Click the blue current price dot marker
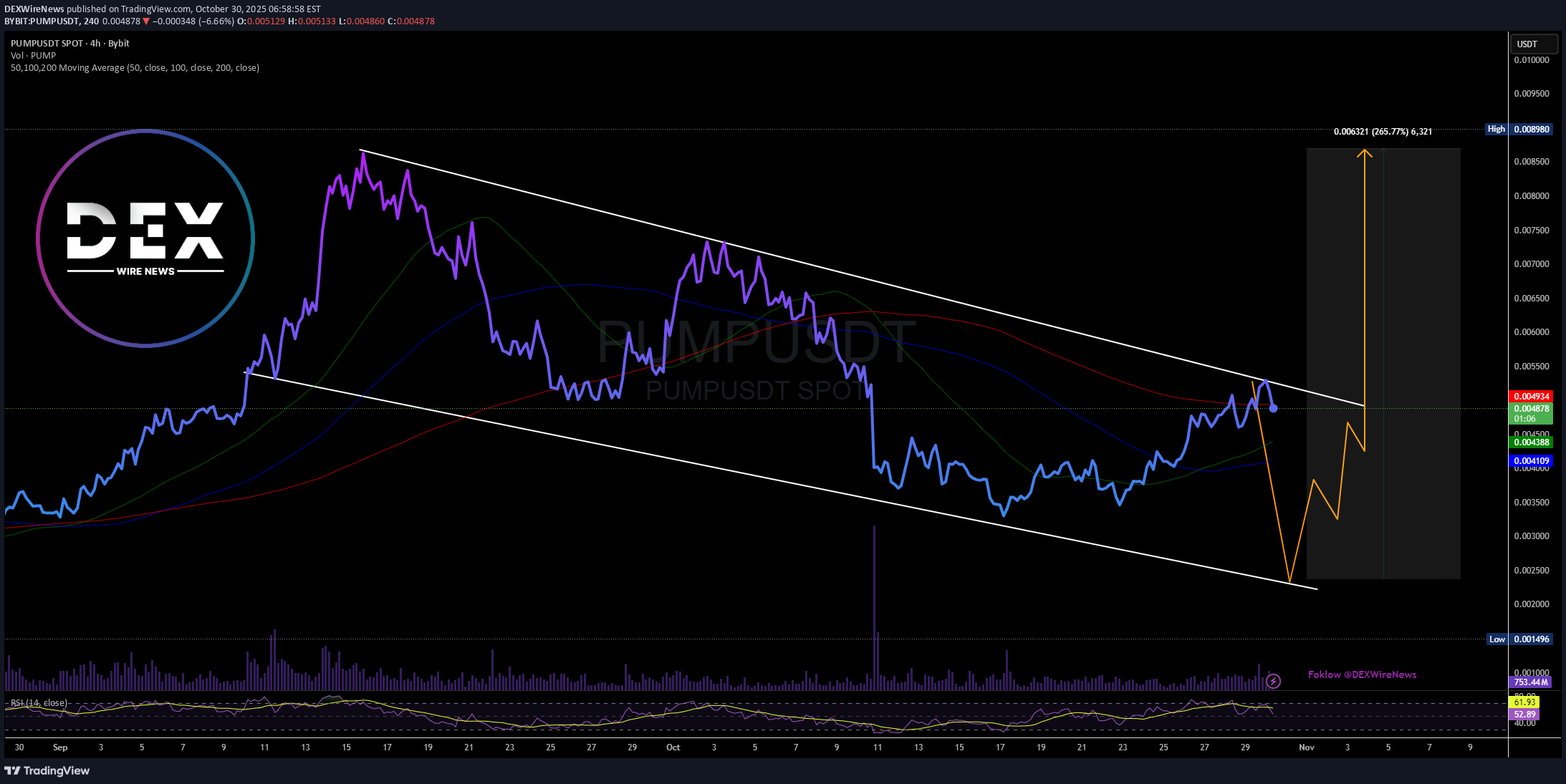1566x784 pixels. click(1273, 408)
